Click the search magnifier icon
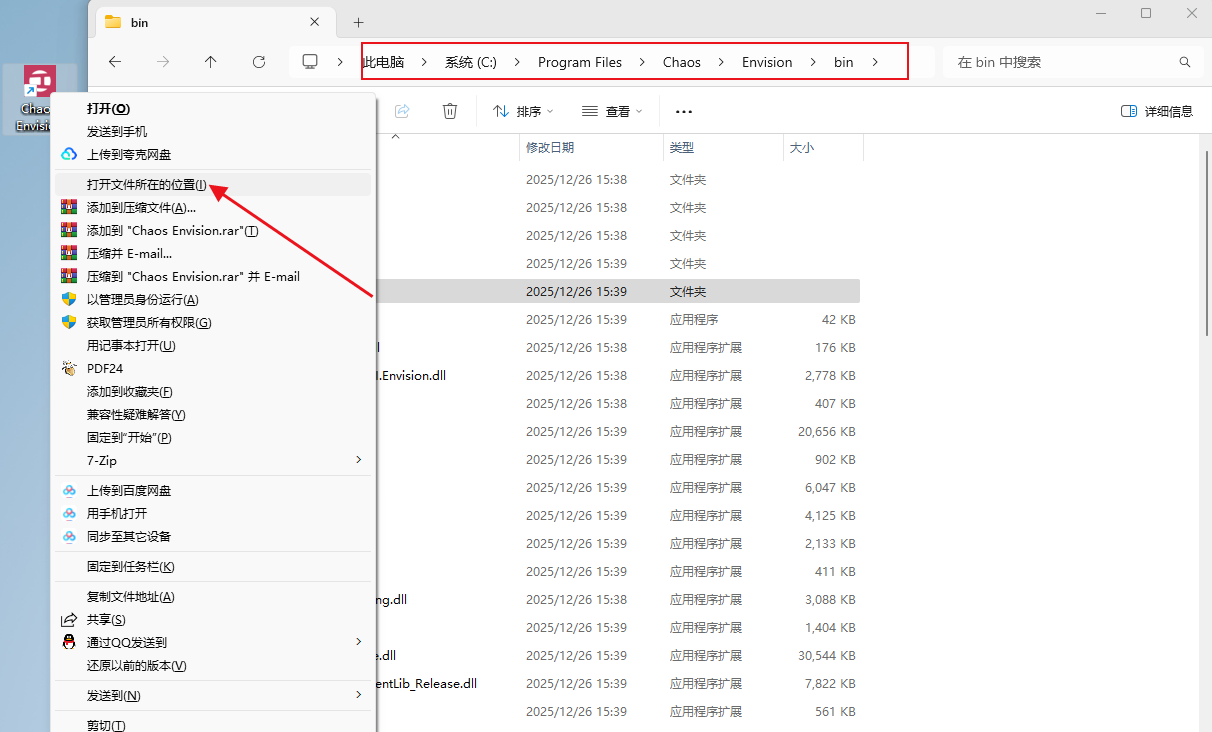The image size is (1212, 732). [x=1185, y=62]
